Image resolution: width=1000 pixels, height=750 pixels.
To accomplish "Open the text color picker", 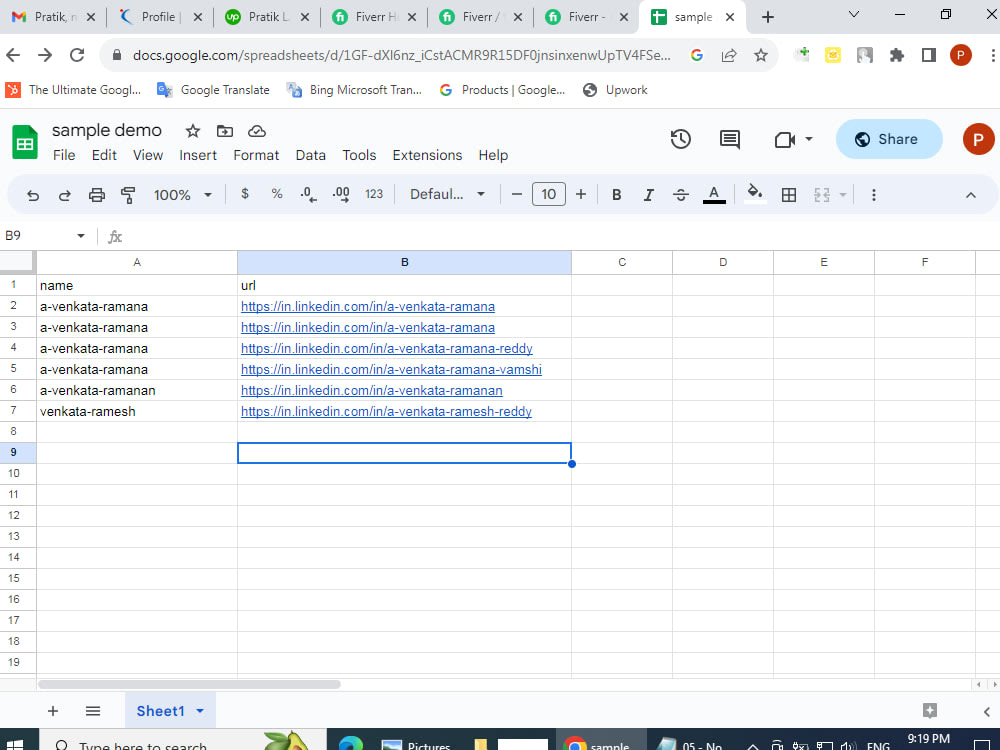I will pos(714,195).
